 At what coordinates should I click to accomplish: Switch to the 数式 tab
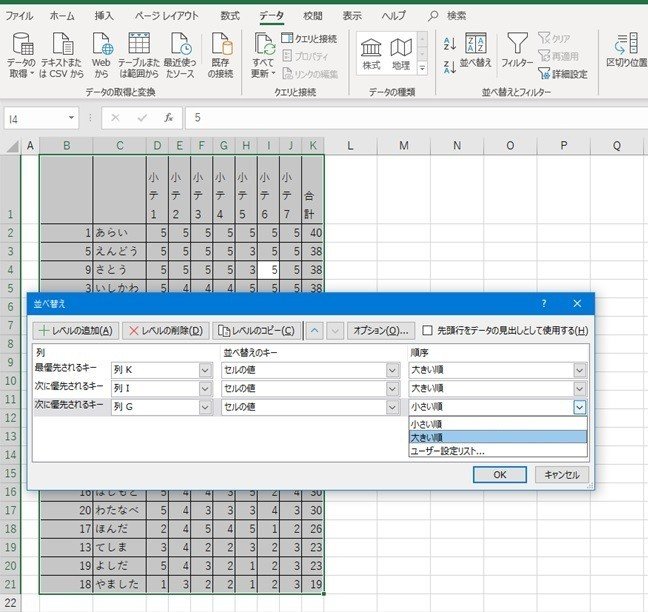pyautogui.click(x=230, y=16)
